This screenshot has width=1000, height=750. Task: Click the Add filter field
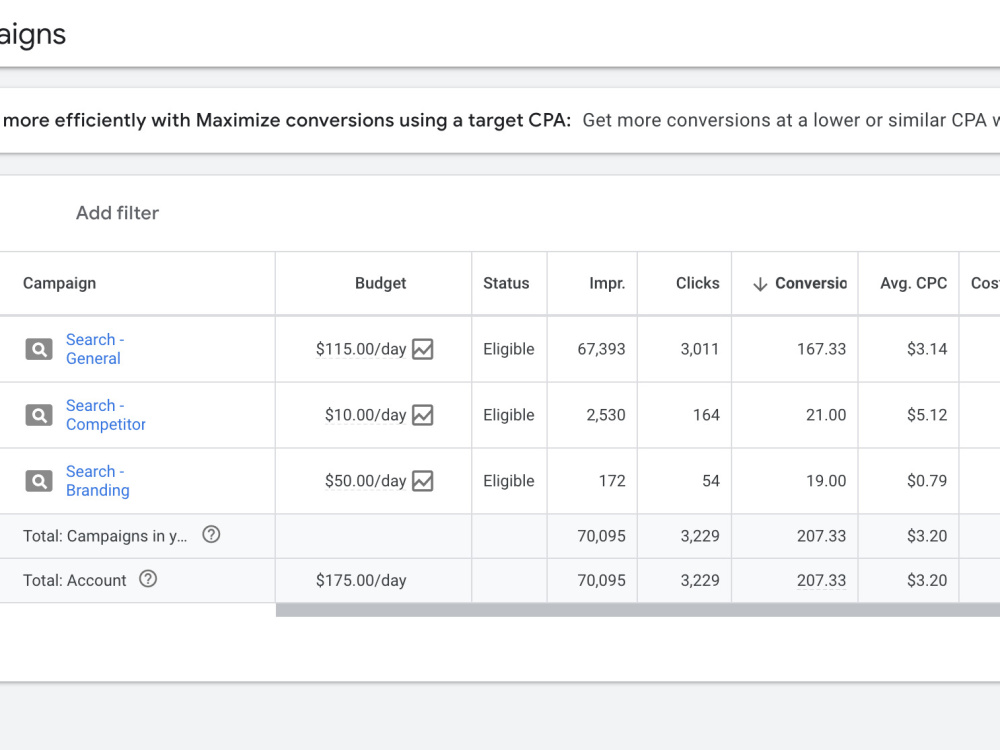(x=117, y=213)
